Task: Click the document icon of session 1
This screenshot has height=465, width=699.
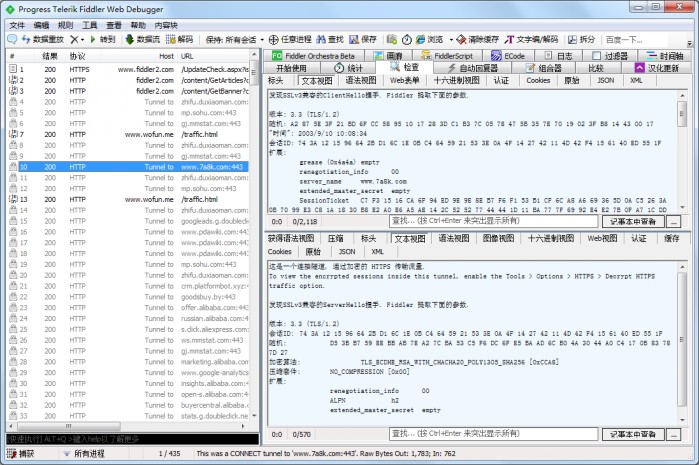Action: pos(13,69)
